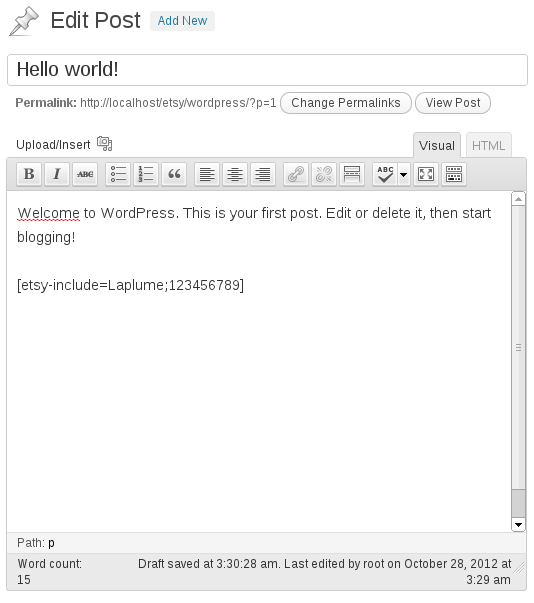The height and width of the screenshot is (603, 534).
Task: Insert an unordered bullet list
Action: 118,174
